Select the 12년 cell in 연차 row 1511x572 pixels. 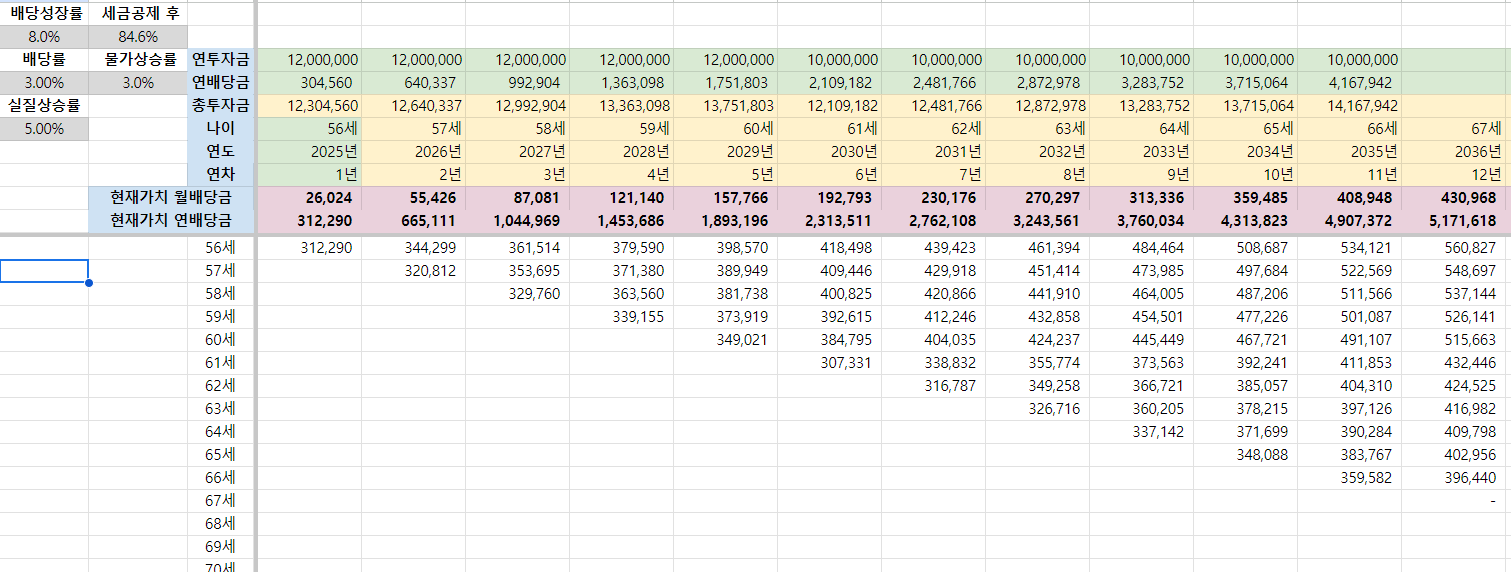[1454, 174]
